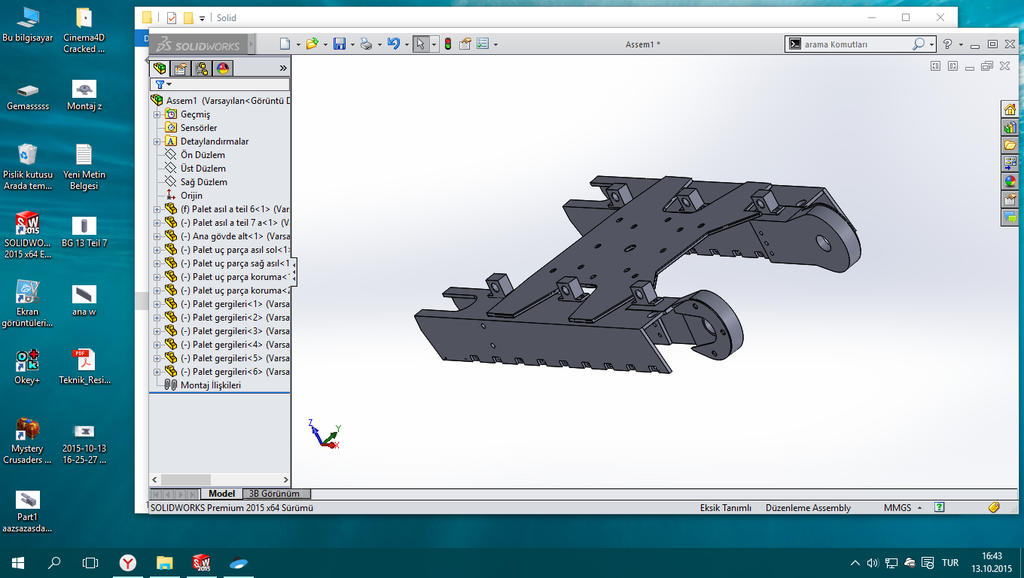The height and width of the screenshot is (578, 1024).
Task: Select Montaj İlişkileri in the tree
Action: pos(210,385)
